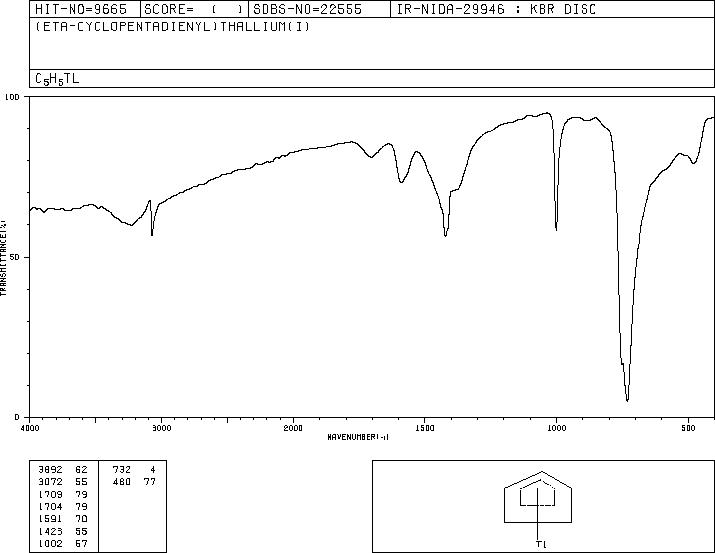Viewport: 715px width, 553px height.
Task: Click the small peak near 1591 wavenumber
Action: tap(401, 181)
